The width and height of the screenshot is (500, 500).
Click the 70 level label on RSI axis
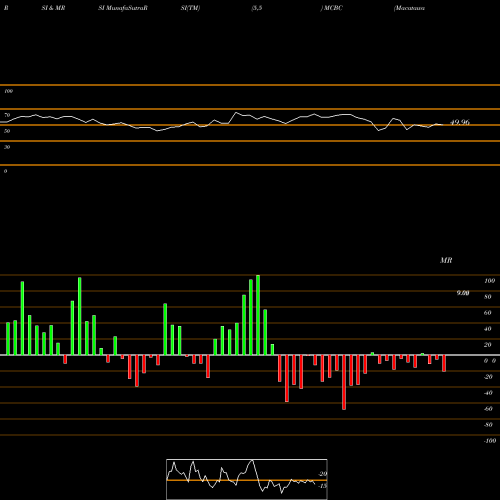point(7,115)
